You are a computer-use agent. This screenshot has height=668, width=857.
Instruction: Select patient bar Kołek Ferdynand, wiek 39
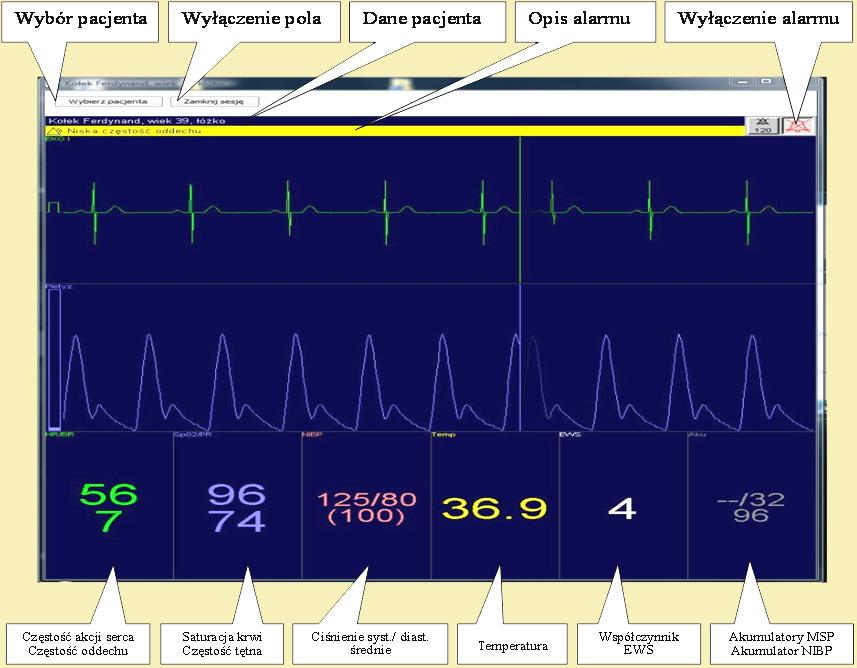point(395,121)
